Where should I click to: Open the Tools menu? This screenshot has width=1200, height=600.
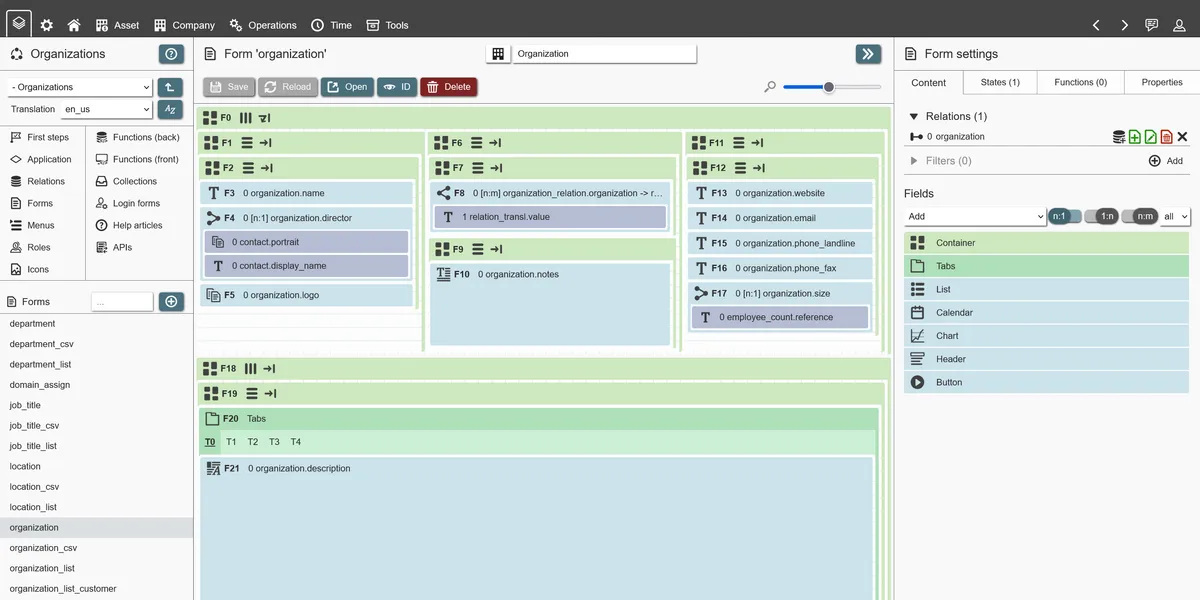pyautogui.click(x=387, y=25)
